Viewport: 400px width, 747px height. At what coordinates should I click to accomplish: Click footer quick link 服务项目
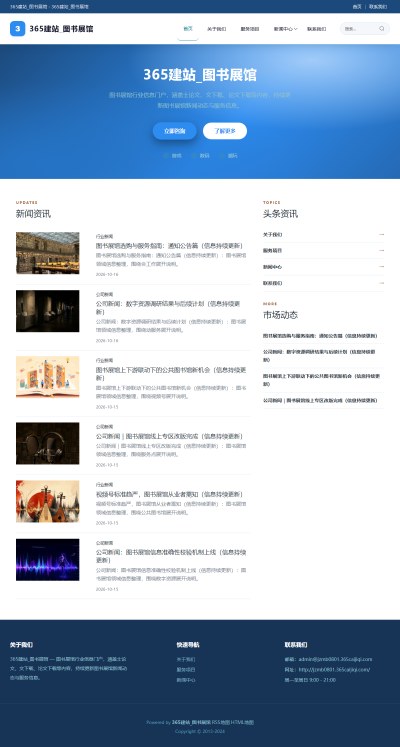(186, 669)
